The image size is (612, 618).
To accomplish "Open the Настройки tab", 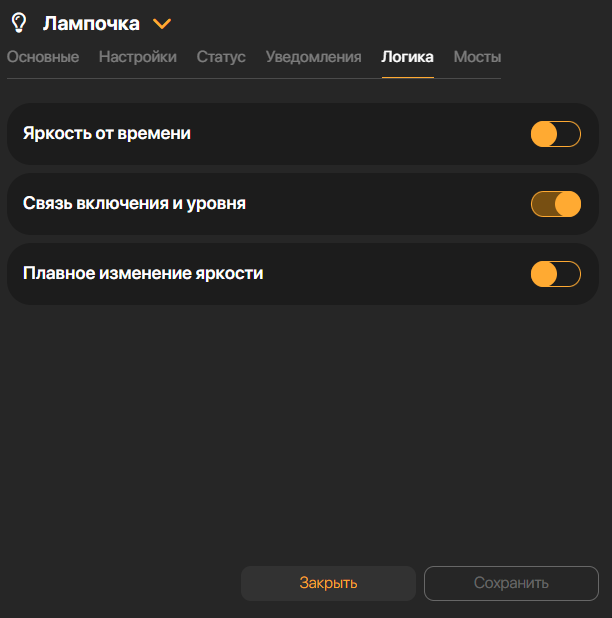I will click(x=138, y=57).
